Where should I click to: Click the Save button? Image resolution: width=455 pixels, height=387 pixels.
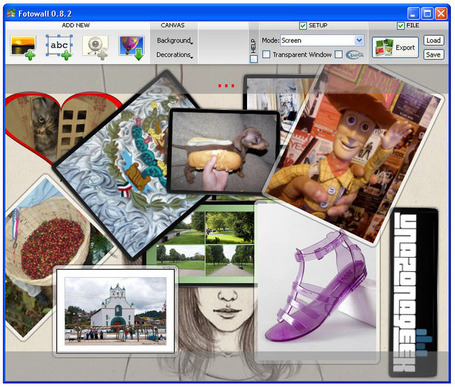[433, 55]
